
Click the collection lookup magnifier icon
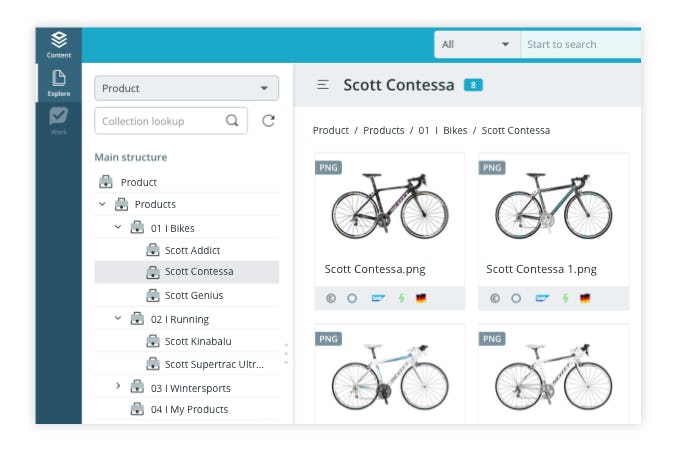(x=232, y=121)
